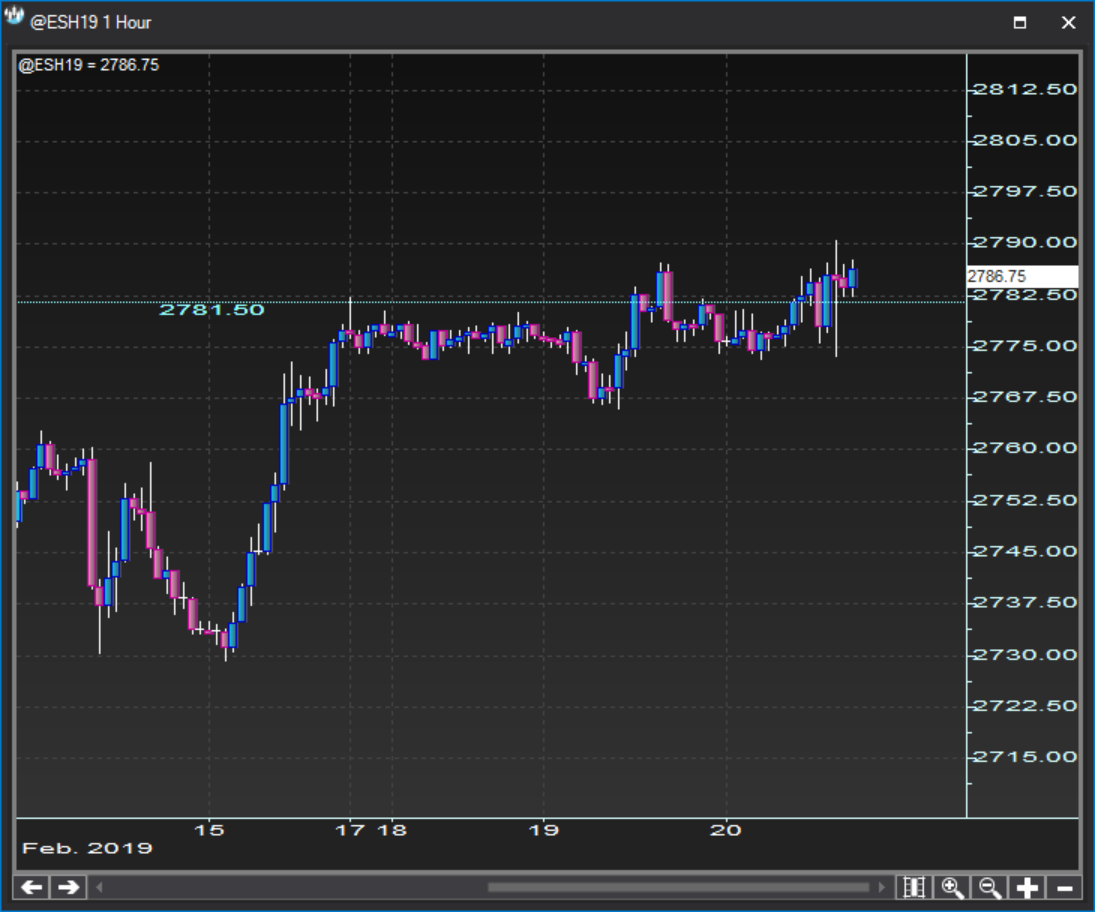Click date label 20 on time axis
The height and width of the screenshot is (912, 1095).
pyautogui.click(x=726, y=830)
